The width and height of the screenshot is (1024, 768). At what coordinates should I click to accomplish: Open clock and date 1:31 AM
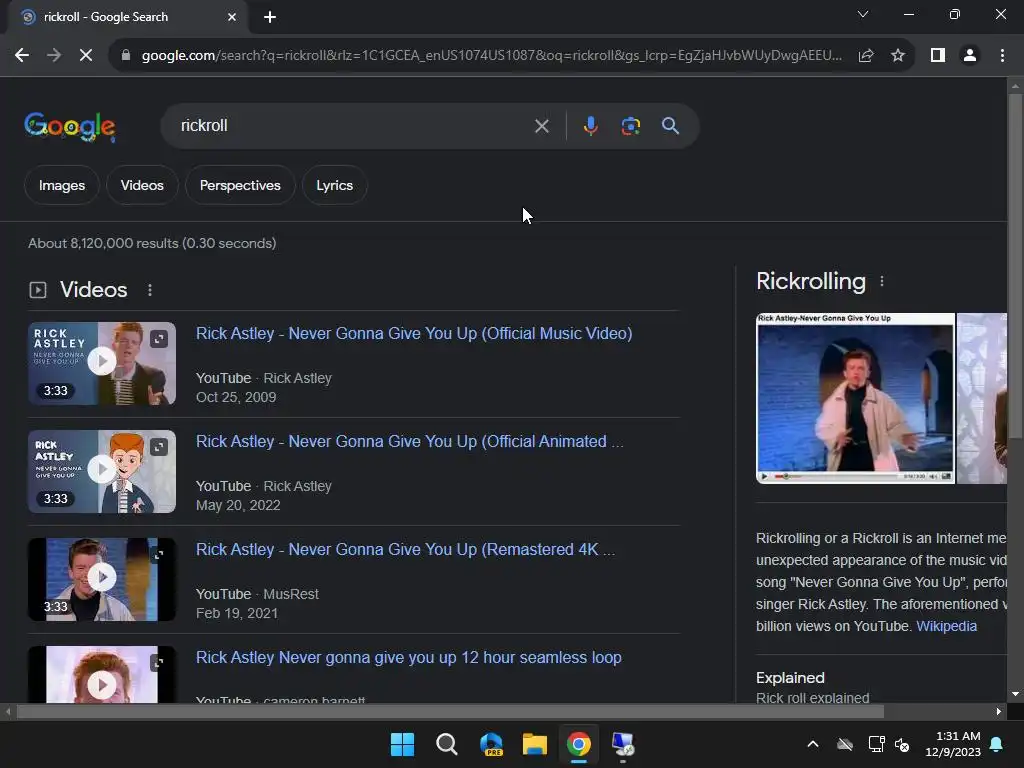click(x=953, y=744)
